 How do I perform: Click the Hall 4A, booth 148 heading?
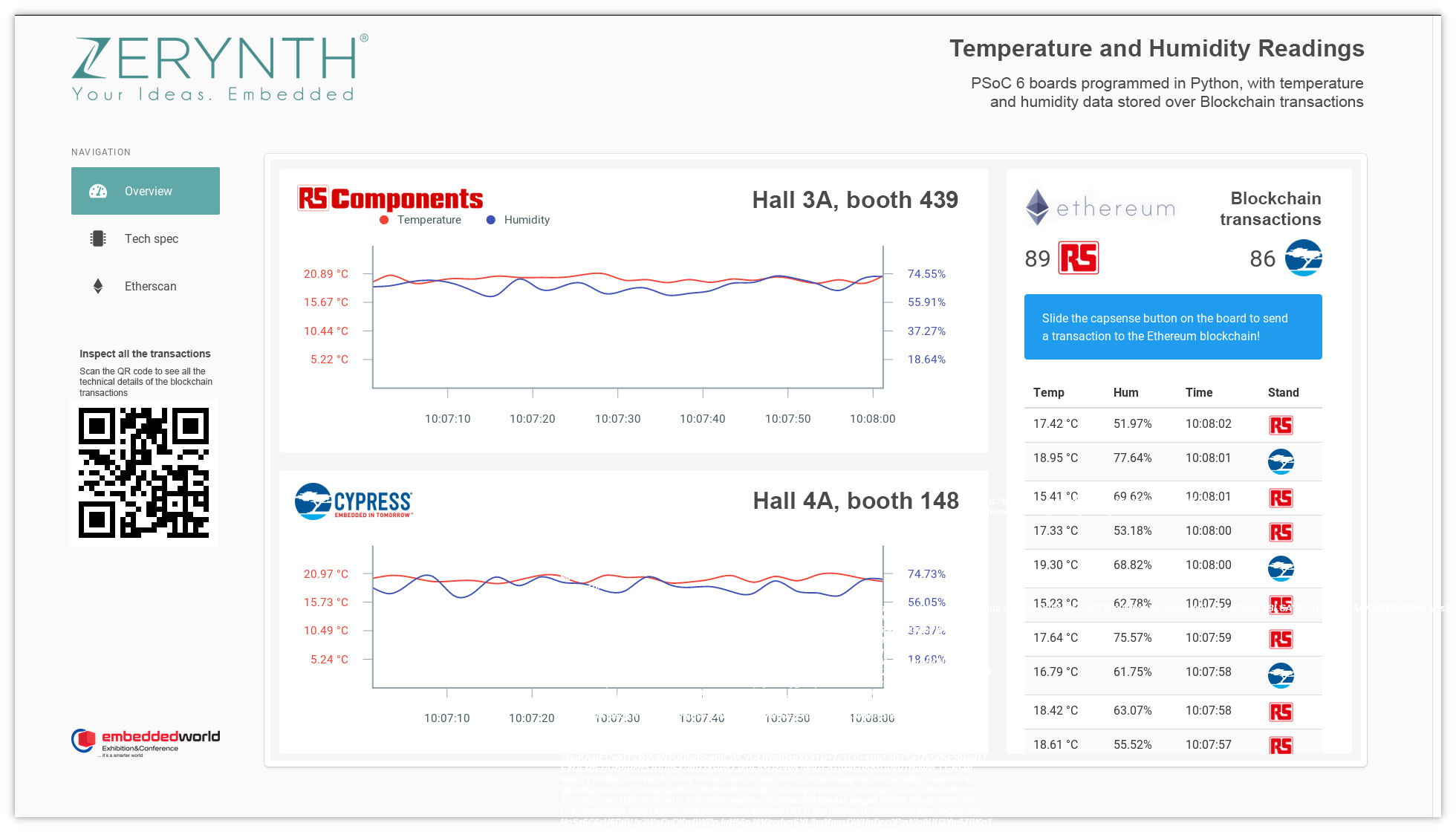tap(856, 501)
